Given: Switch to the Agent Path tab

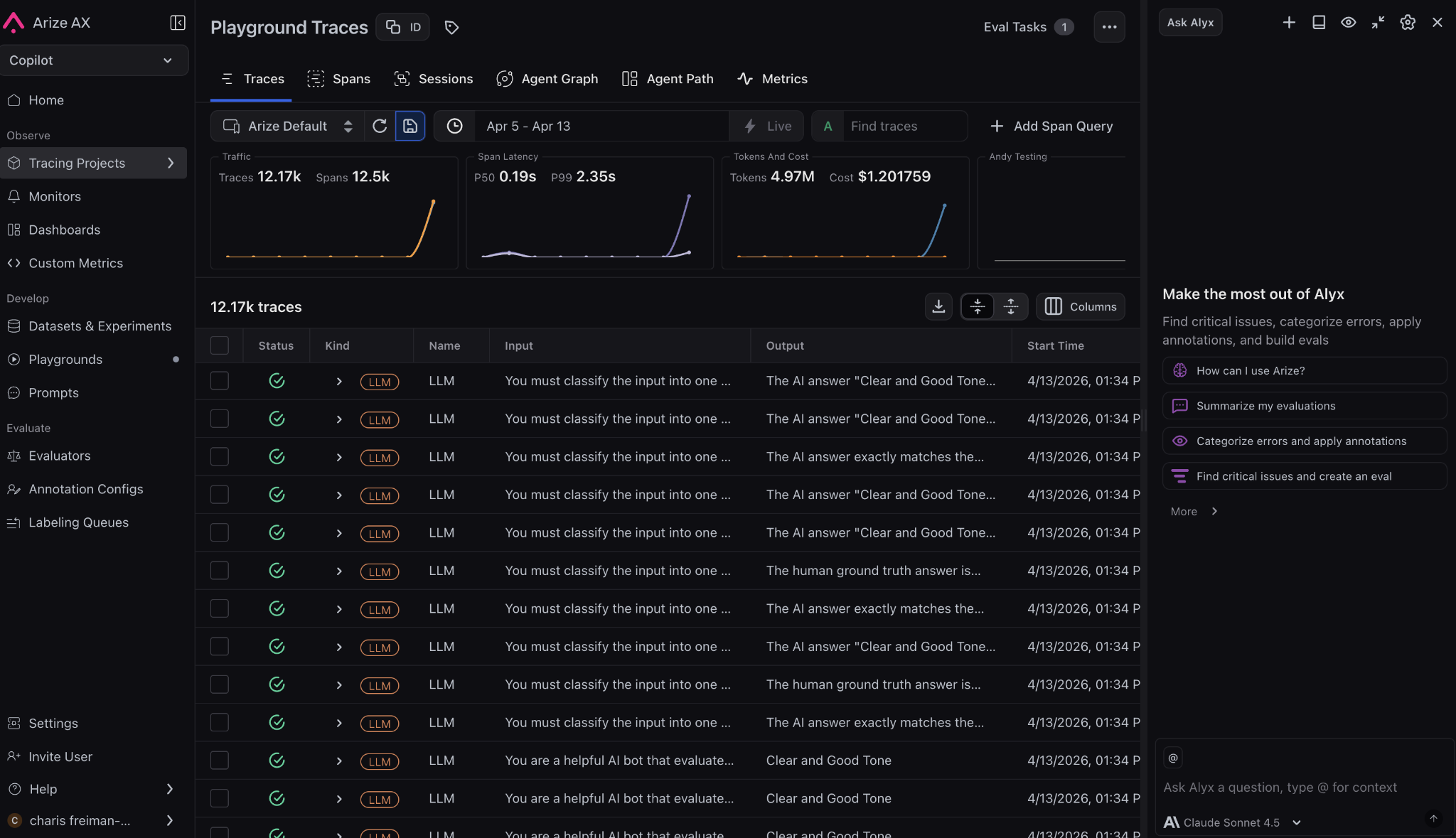Looking at the screenshot, I should tap(668, 79).
